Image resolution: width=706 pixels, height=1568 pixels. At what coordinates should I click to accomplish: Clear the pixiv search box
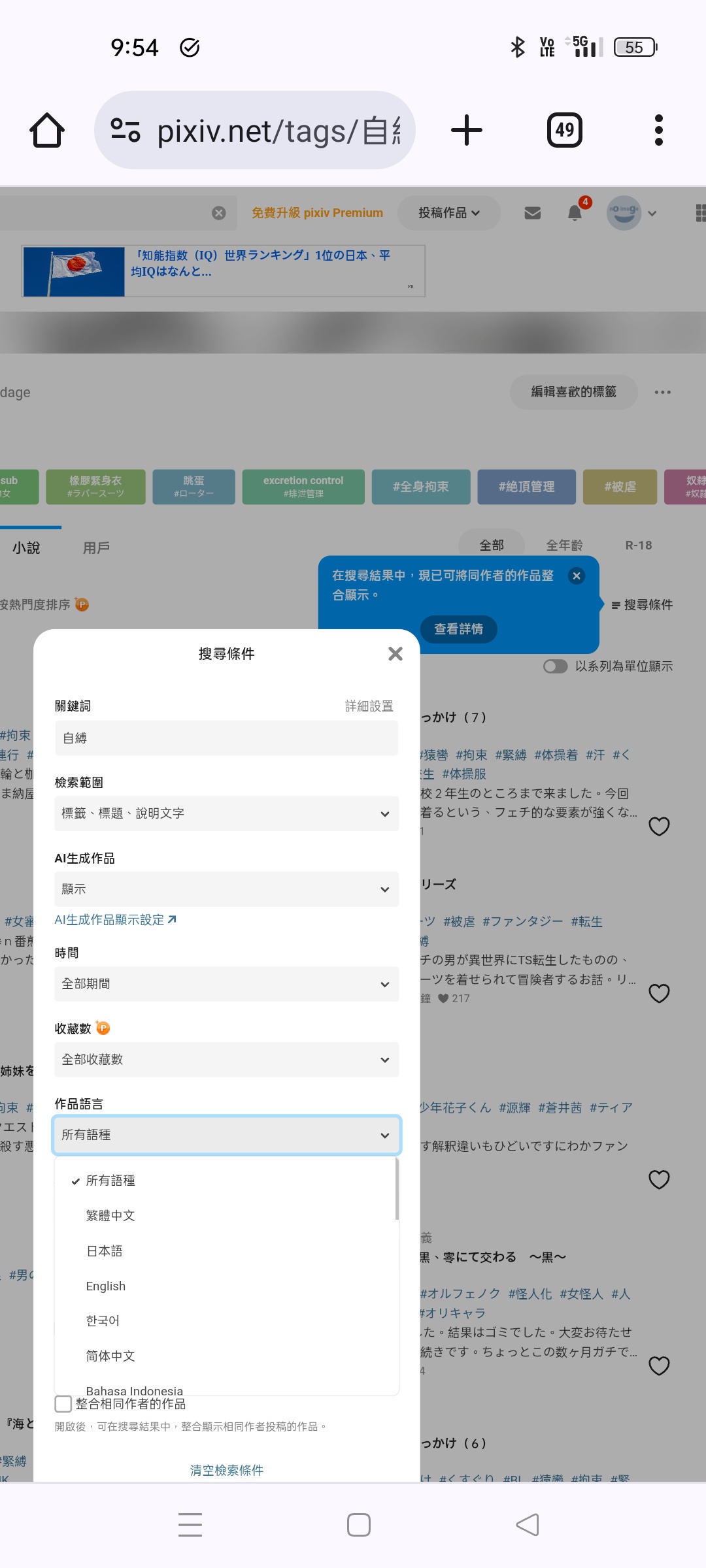pos(219,213)
